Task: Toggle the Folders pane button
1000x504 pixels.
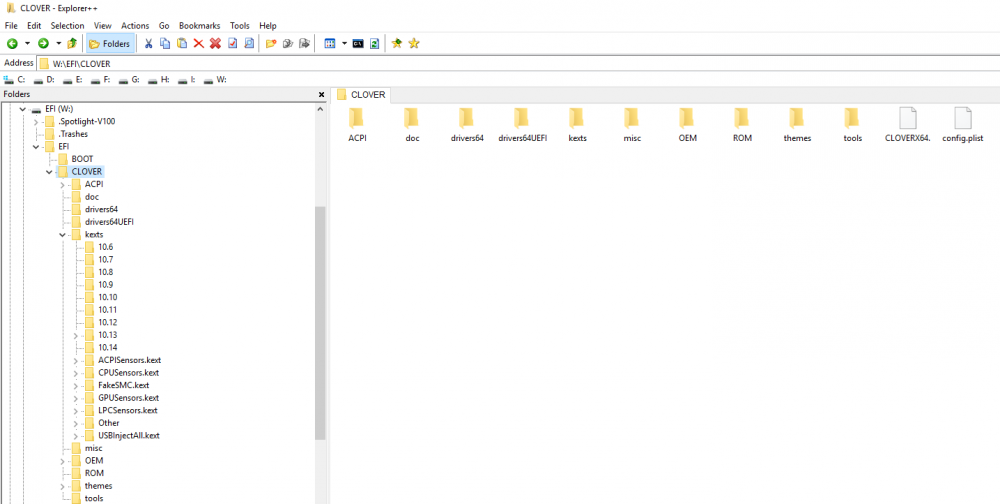Action: tap(110, 43)
